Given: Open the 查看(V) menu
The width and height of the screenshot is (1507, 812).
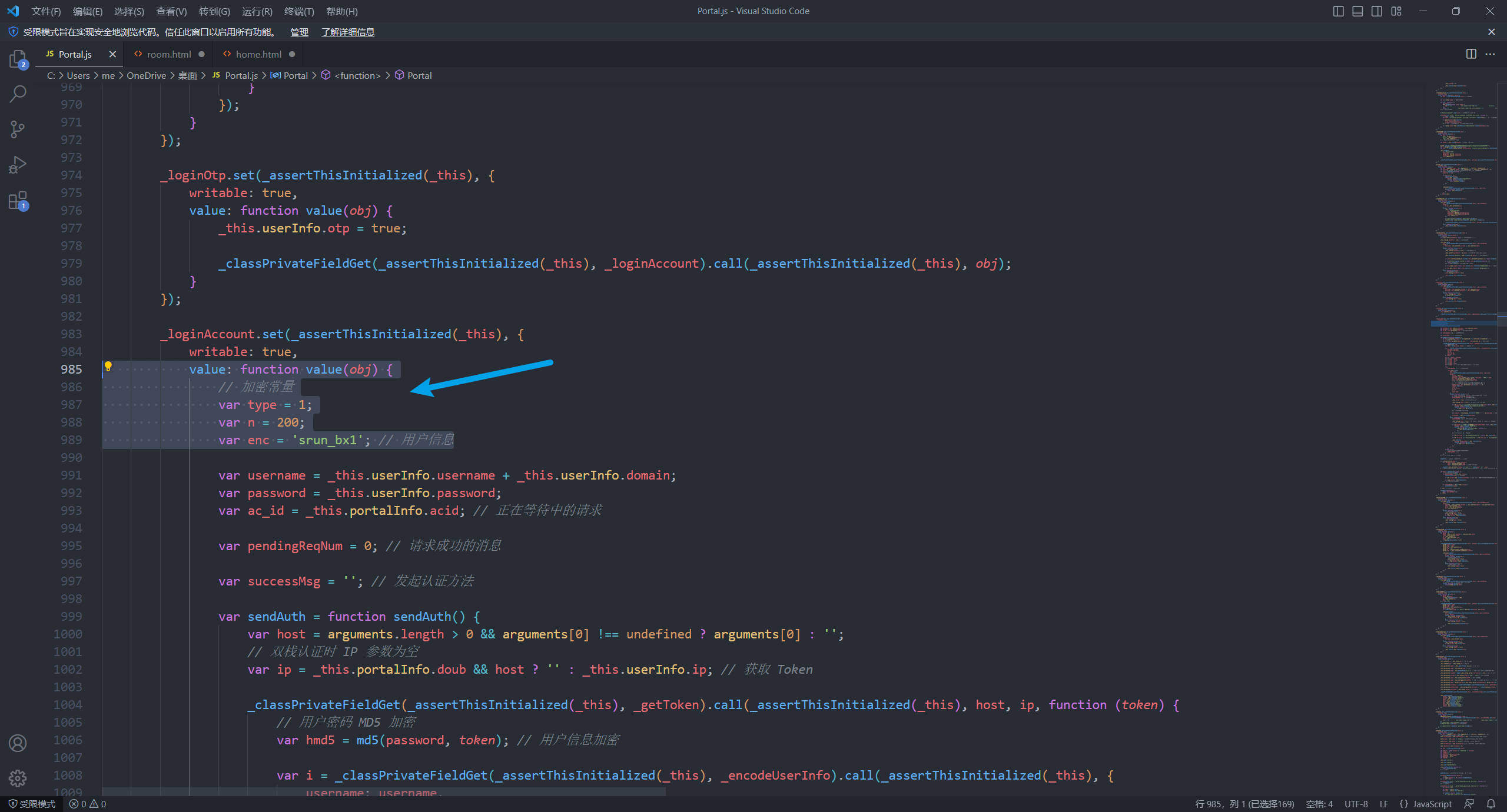Looking at the screenshot, I should point(171,11).
